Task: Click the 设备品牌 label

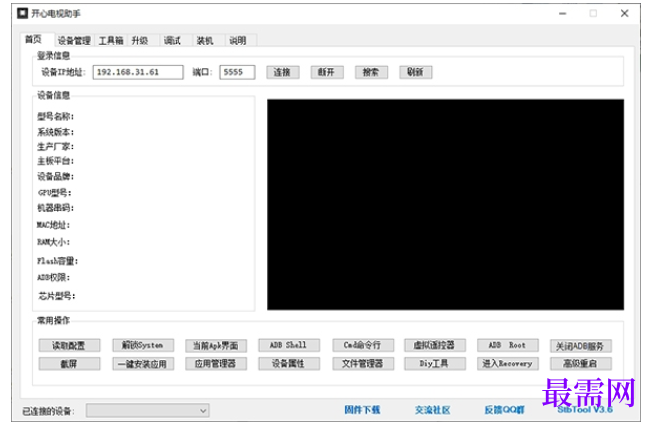Action: 55,177
